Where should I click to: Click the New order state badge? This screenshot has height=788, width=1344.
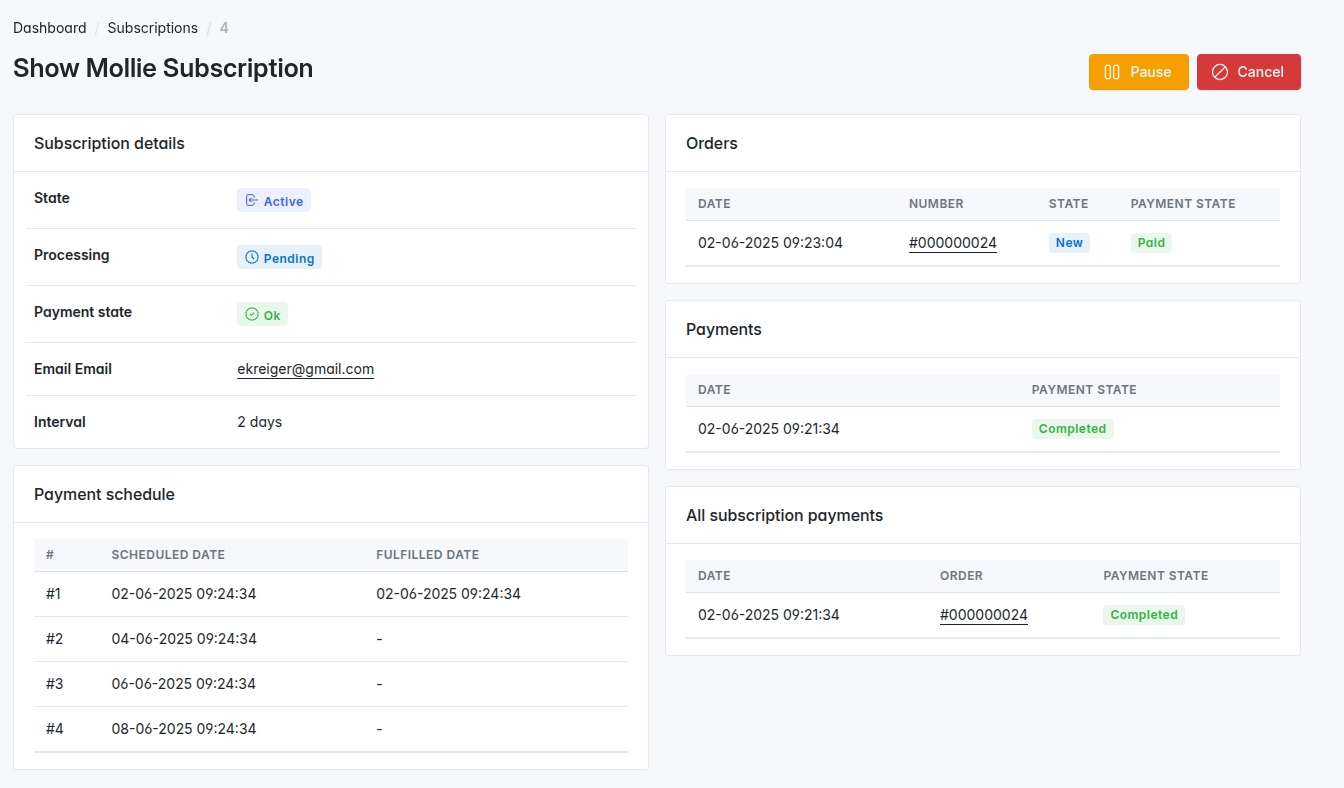(1068, 243)
